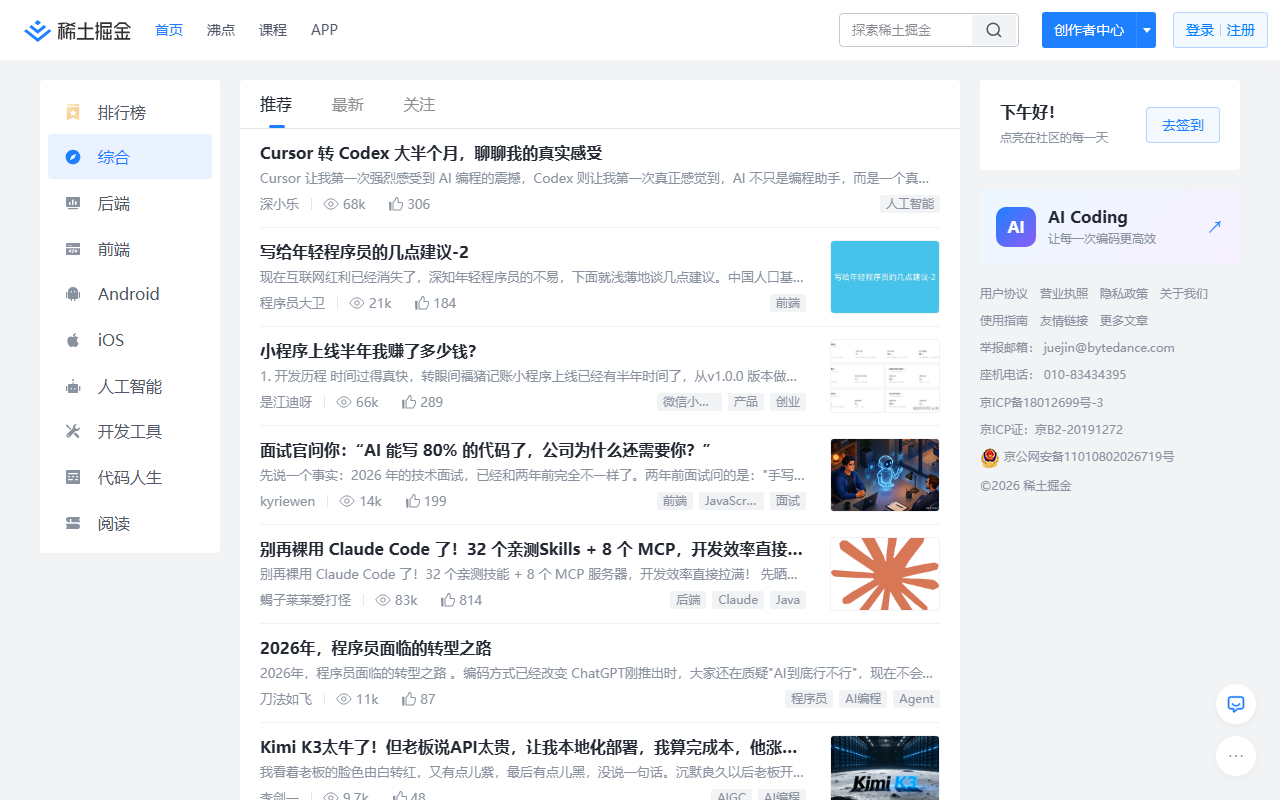
Task: Switch to the 关注 tab
Action: click(x=419, y=104)
